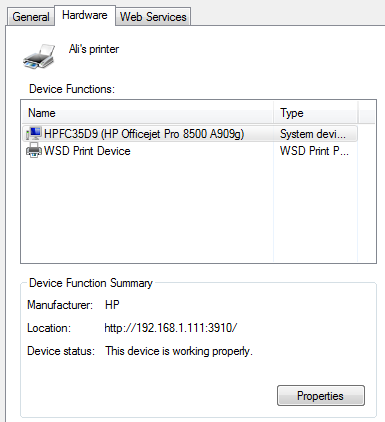
Task: Click the System devi... type cell
Action: (x=313, y=134)
